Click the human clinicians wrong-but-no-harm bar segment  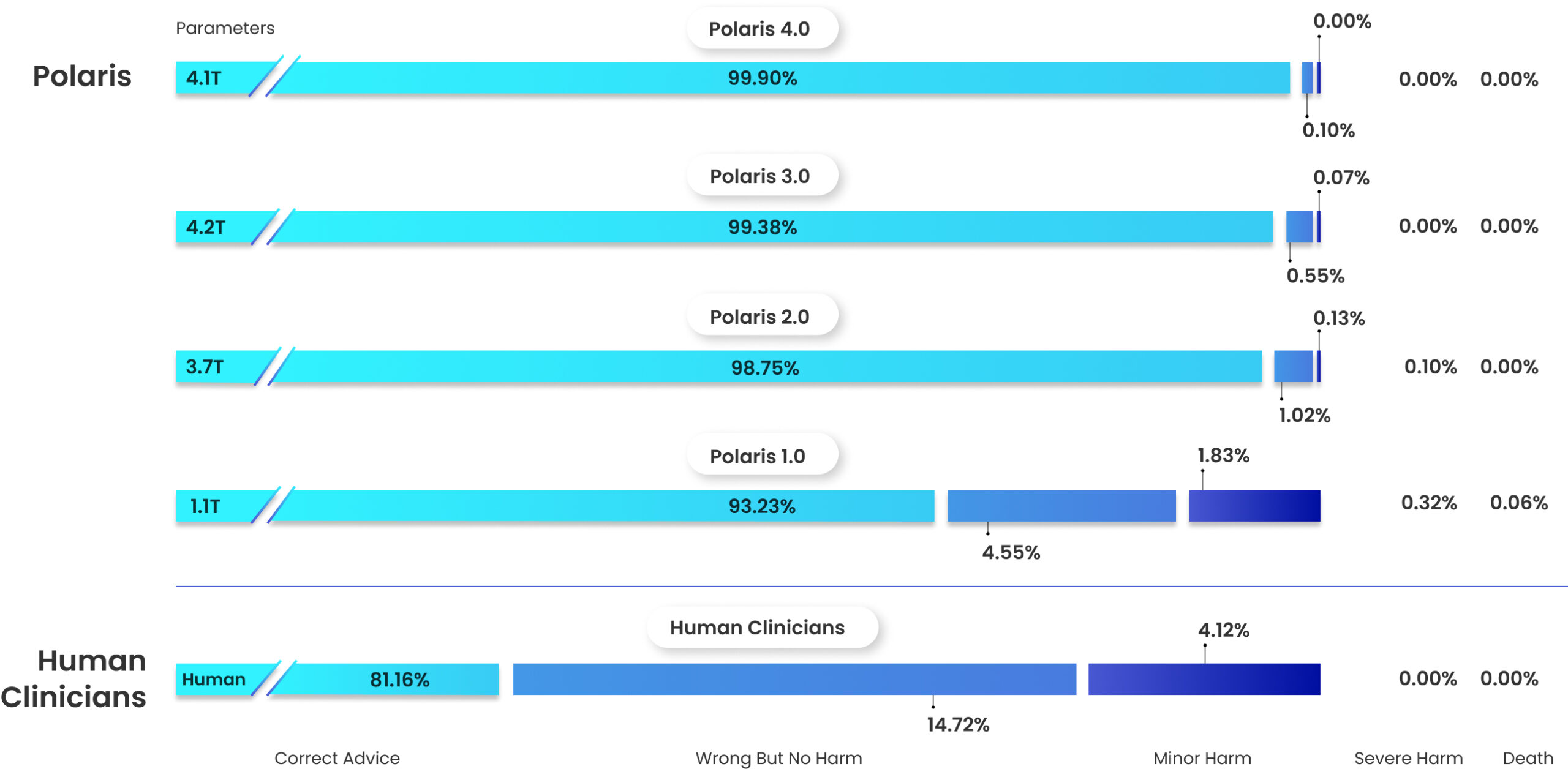(794, 680)
